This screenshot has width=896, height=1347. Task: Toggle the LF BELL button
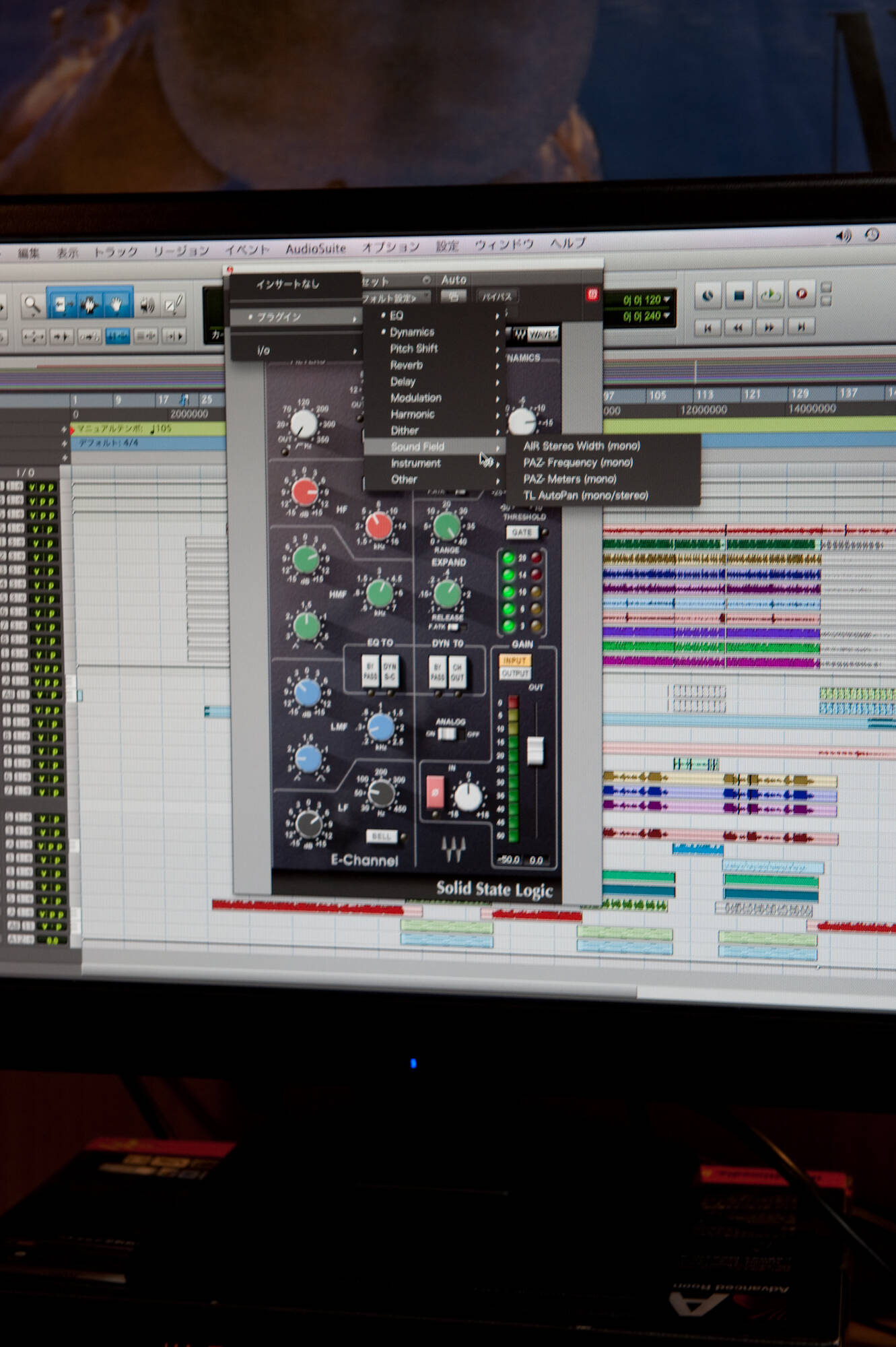point(382,836)
